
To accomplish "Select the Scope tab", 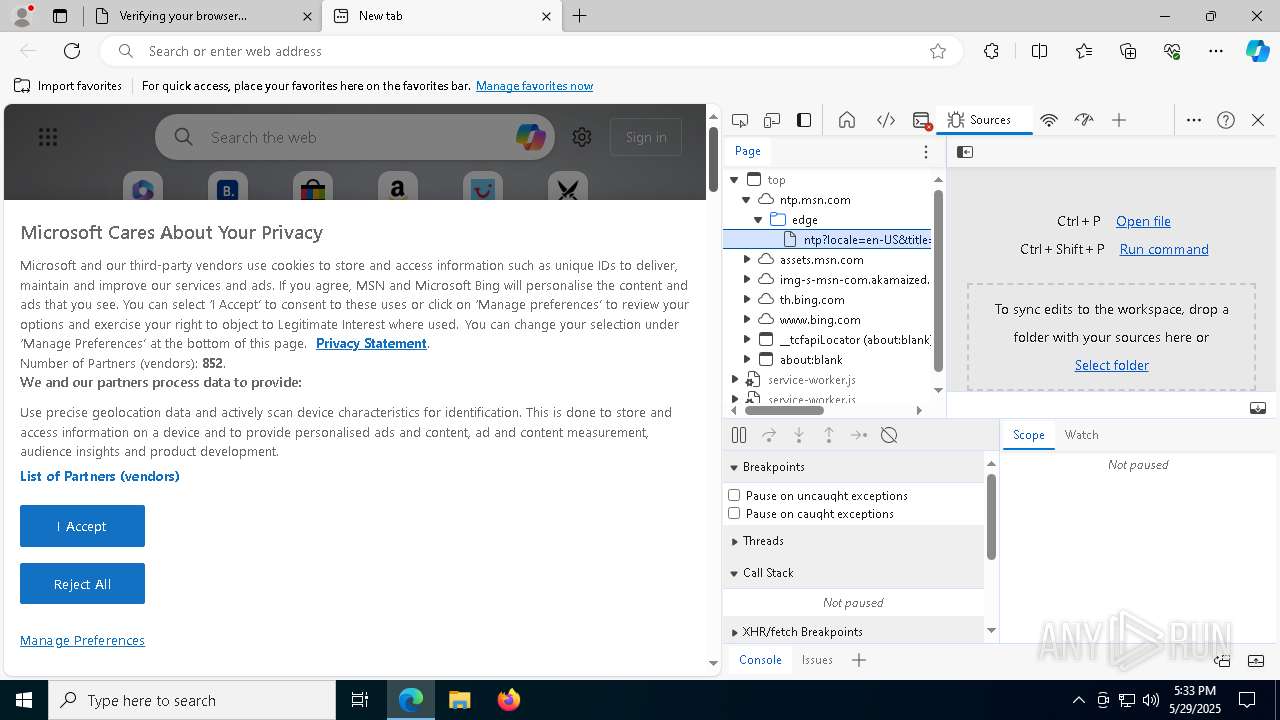I will pyautogui.click(x=1028, y=435).
